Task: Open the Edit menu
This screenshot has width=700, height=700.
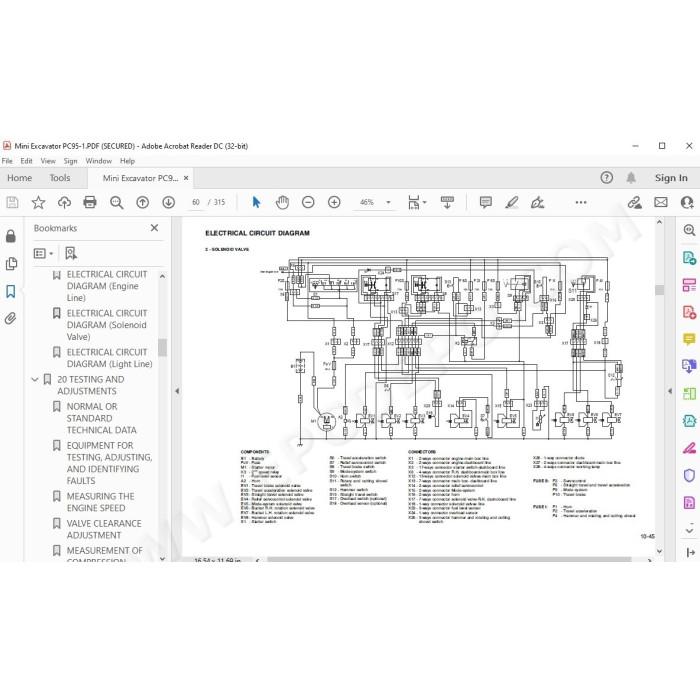Action: 26,161
